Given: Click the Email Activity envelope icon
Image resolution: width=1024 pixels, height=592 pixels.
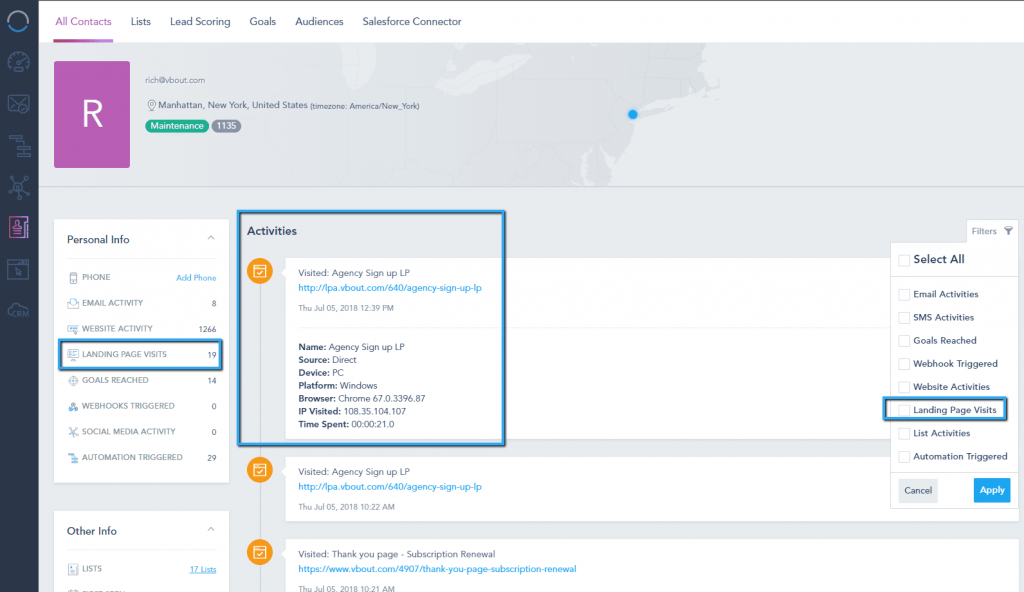Looking at the screenshot, I should tap(73, 303).
